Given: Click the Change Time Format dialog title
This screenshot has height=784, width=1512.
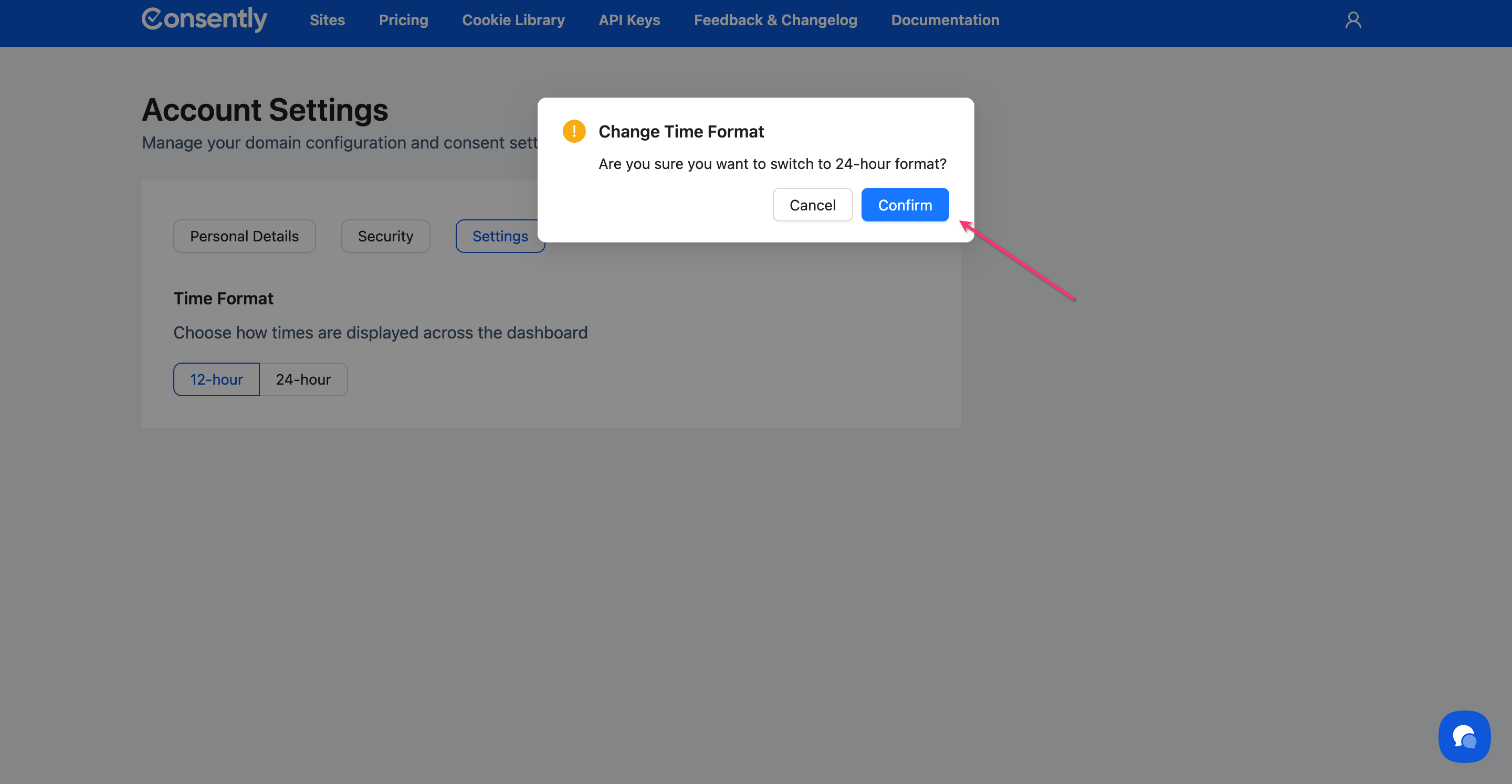Looking at the screenshot, I should click(x=681, y=131).
